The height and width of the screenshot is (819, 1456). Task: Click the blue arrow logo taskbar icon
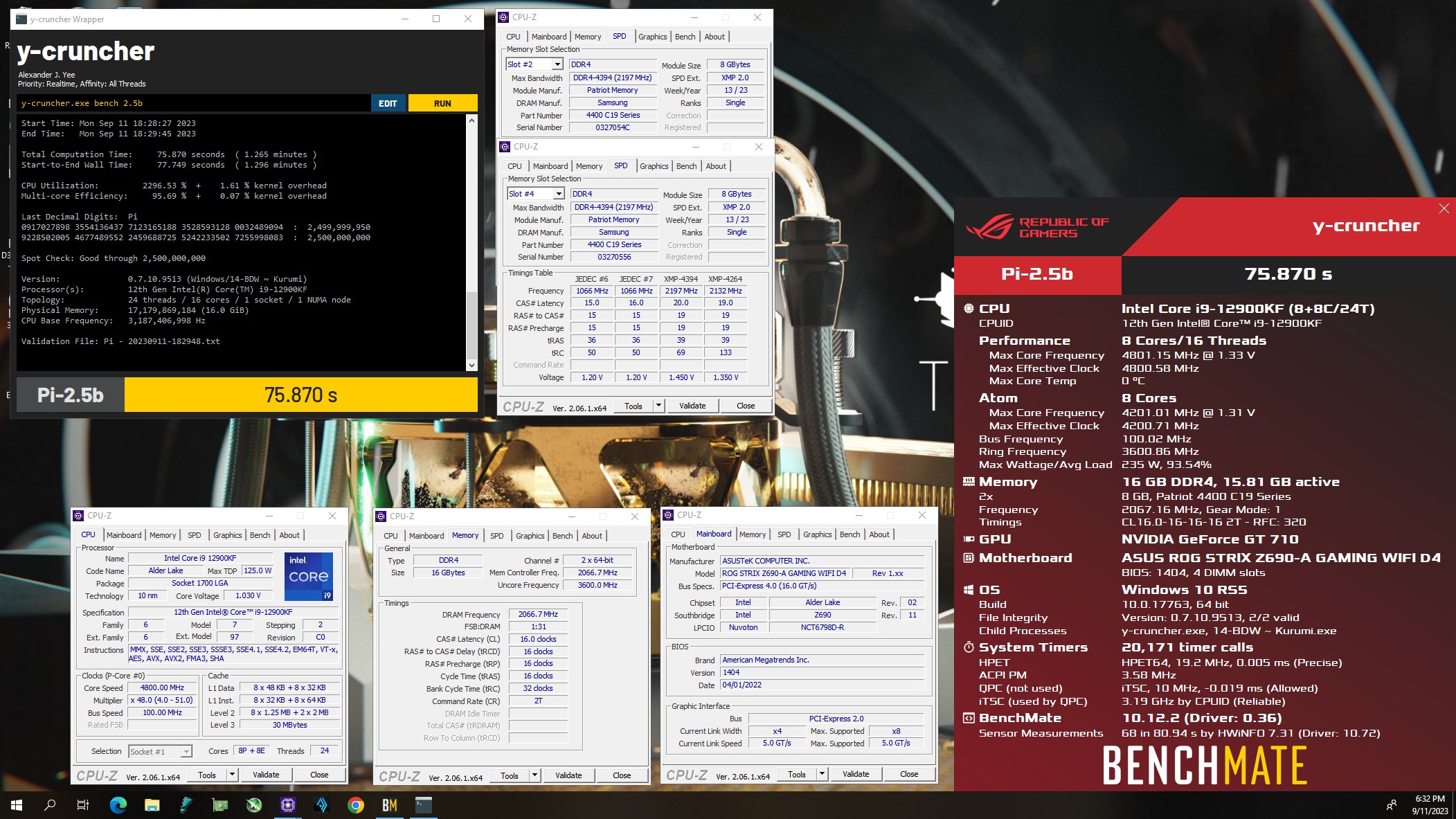(x=322, y=805)
